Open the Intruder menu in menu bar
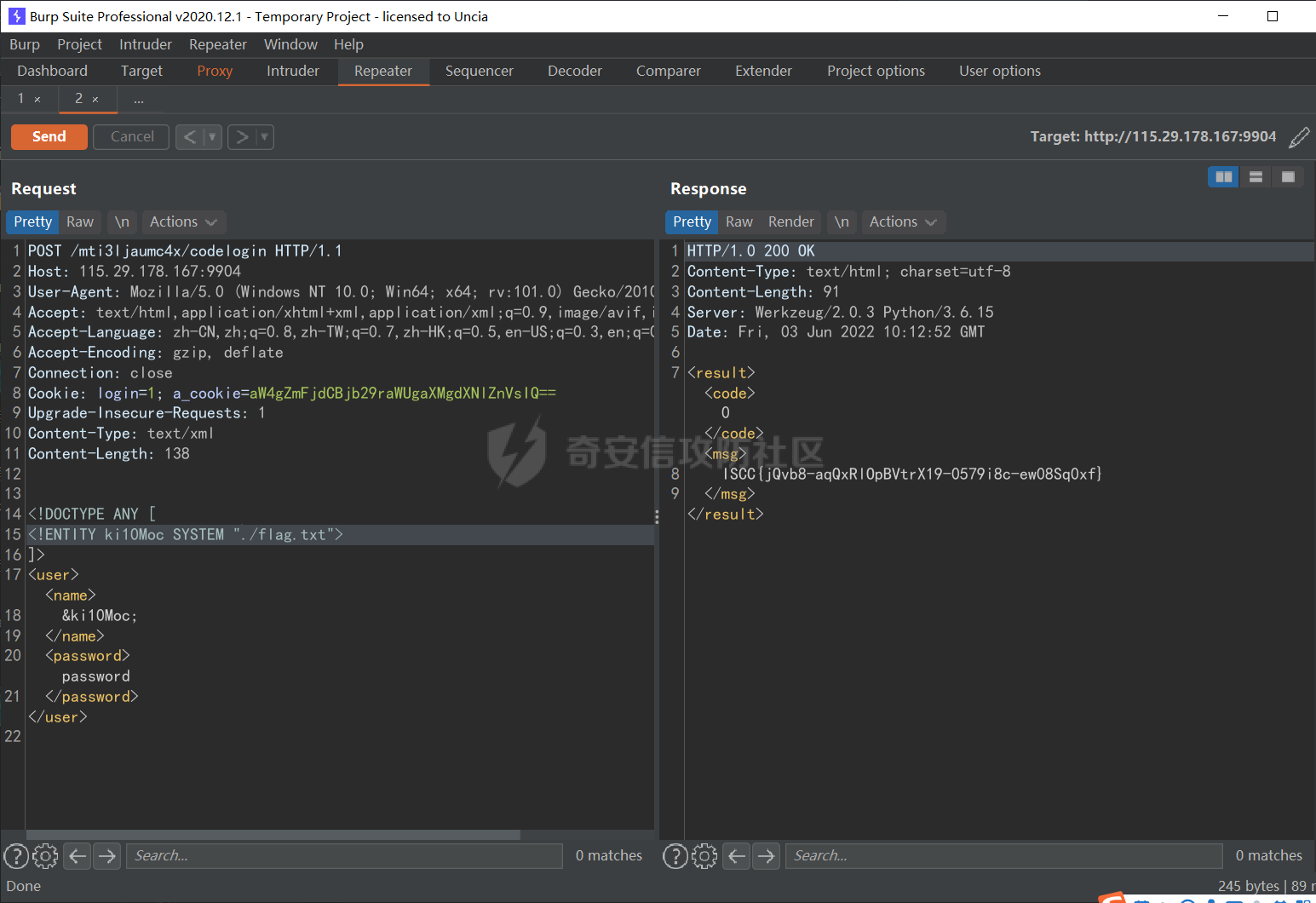The width and height of the screenshot is (1316, 903). (x=145, y=44)
